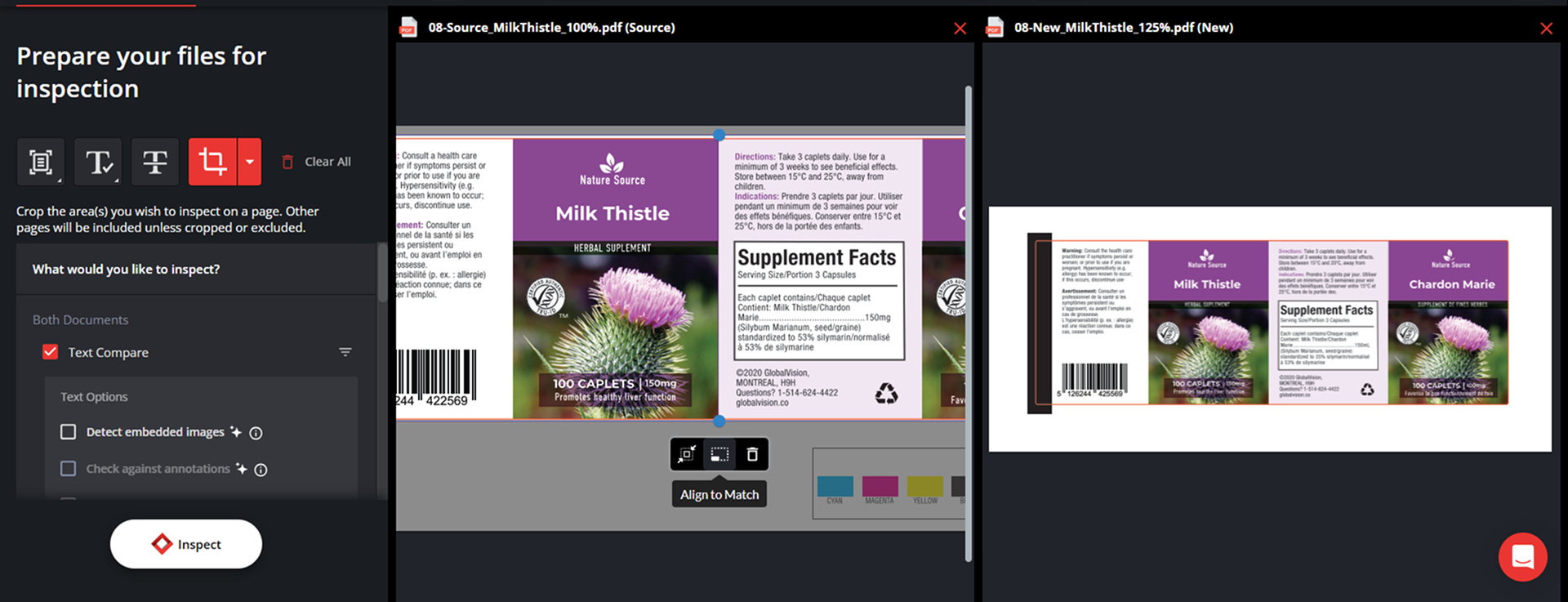Click the cyan color swatch in Source
Viewport: 1568px width, 602px height.
tap(835, 486)
